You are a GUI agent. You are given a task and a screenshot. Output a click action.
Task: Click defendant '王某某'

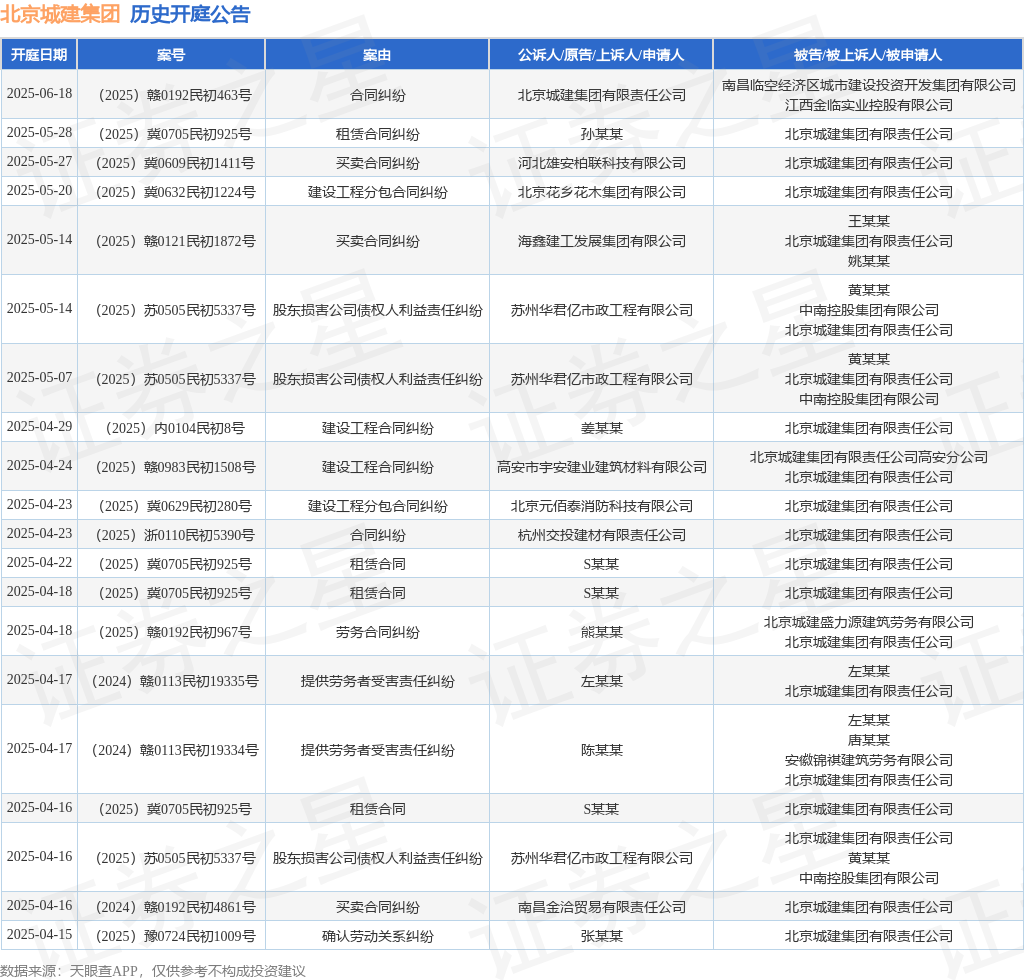click(869, 221)
